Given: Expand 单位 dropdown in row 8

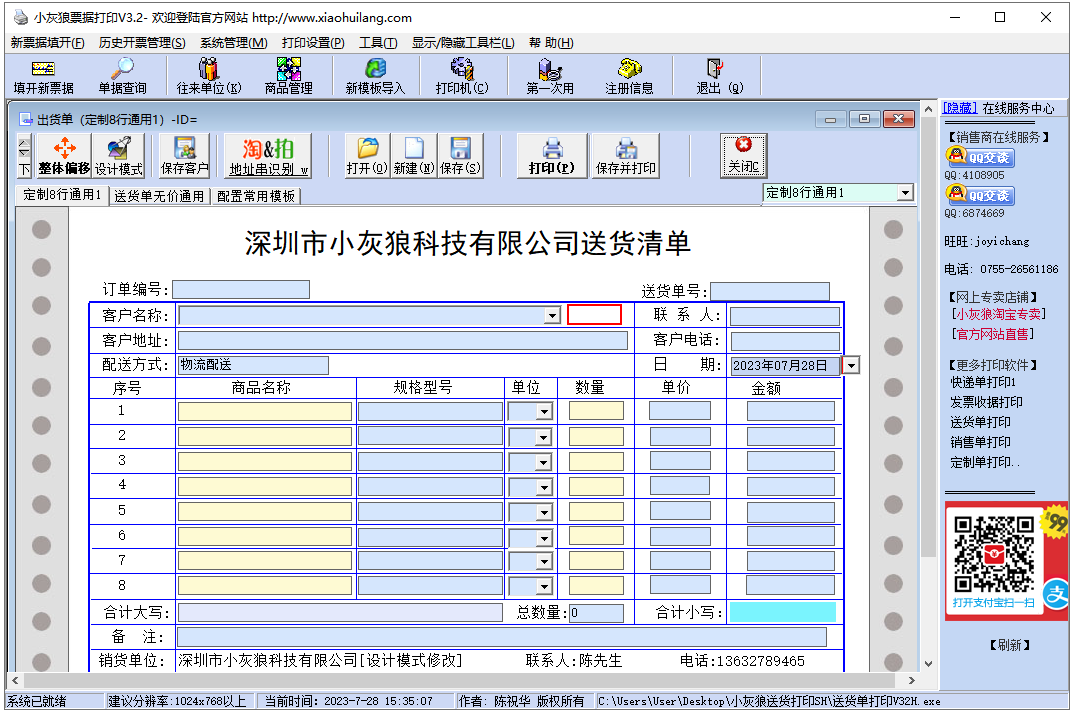Looking at the screenshot, I should click(544, 586).
